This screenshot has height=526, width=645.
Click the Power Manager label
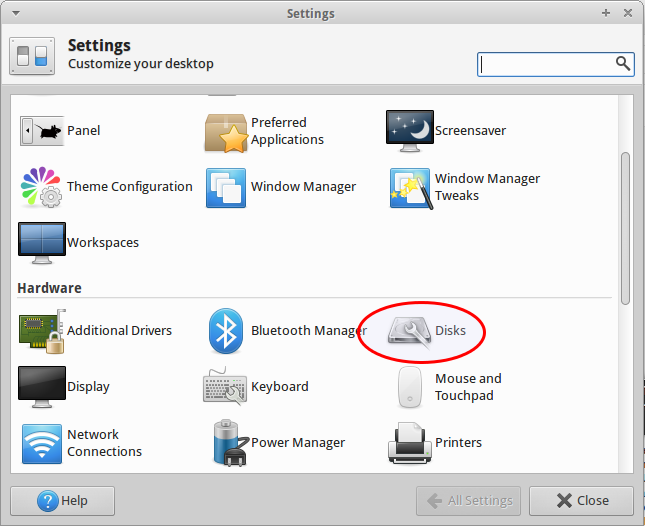click(298, 443)
